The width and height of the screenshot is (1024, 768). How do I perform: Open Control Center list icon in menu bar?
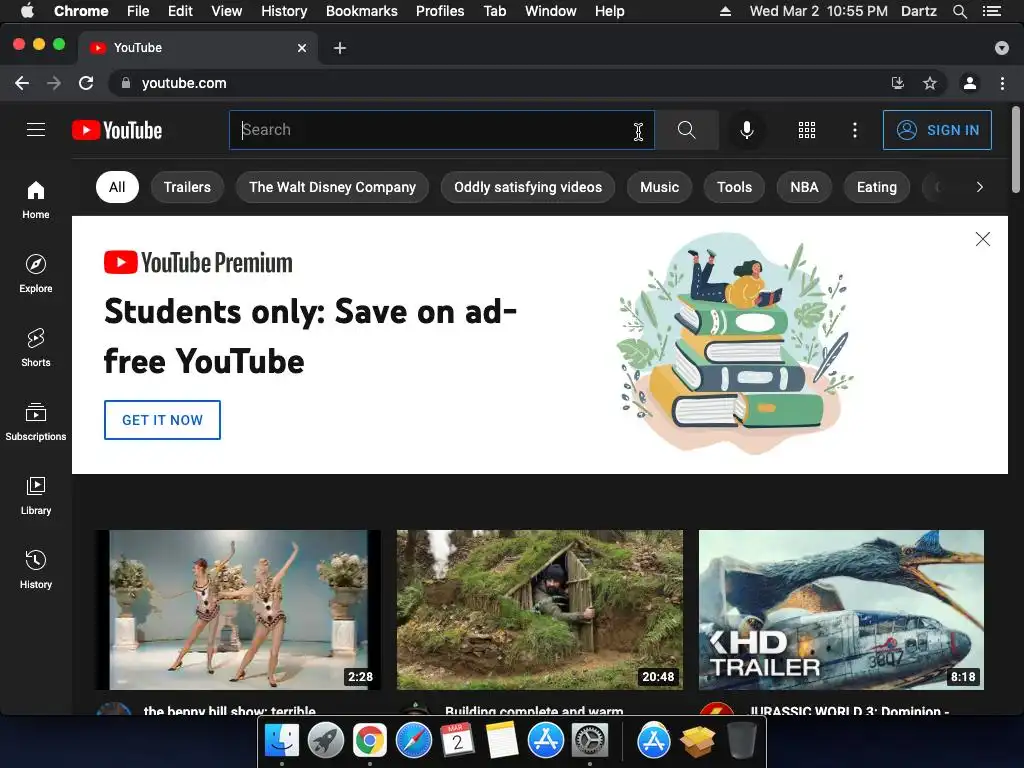991,11
